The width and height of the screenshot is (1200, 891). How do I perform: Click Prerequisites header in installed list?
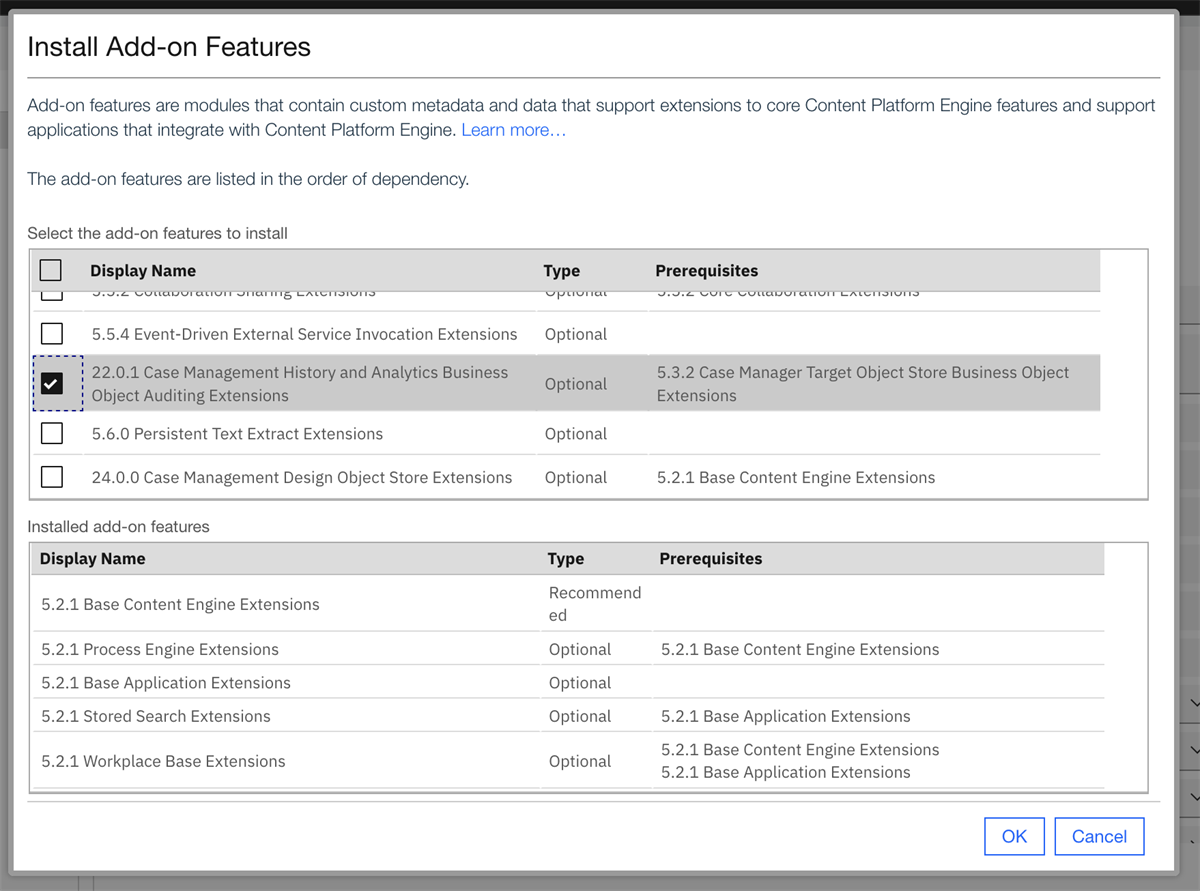point(711,559)
